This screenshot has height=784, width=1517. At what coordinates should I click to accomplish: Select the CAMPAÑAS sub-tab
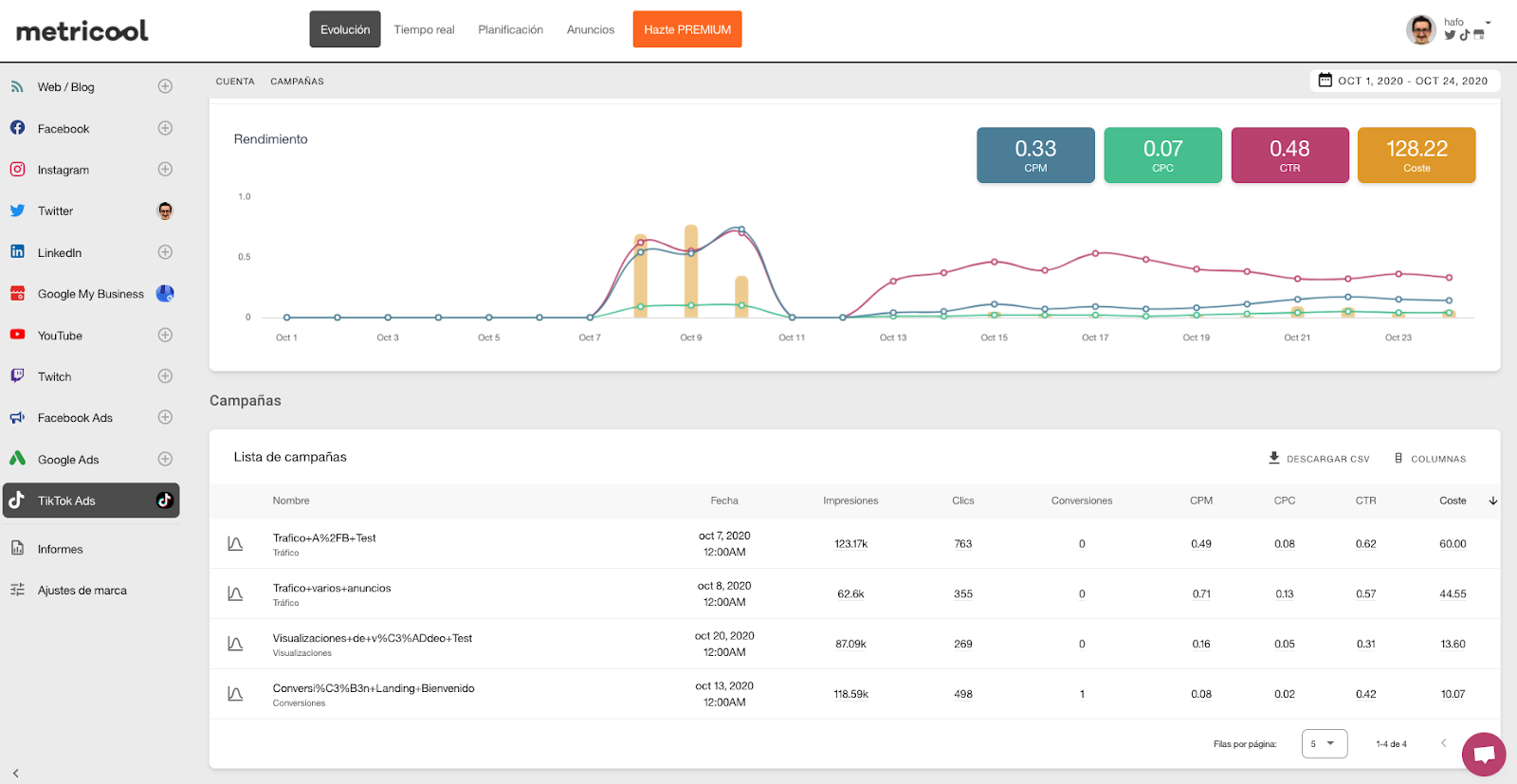pos(297,82)
